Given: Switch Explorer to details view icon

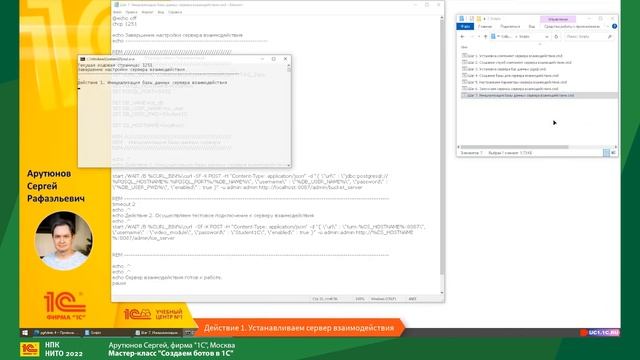Looking at the screenshot, I should pyautogui.click(x=606, y=153).
